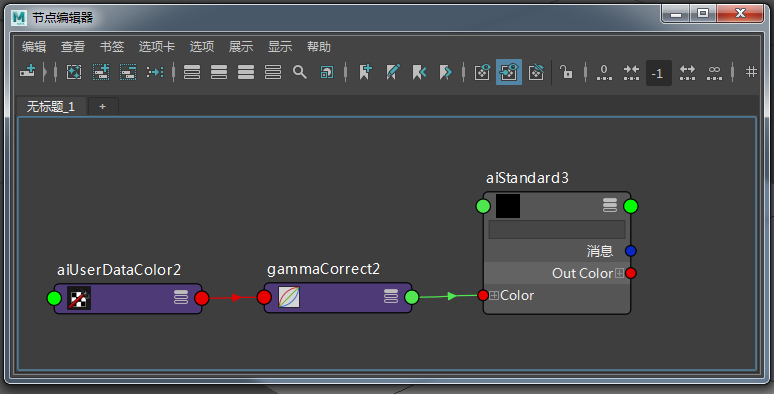Decrease traversal depth inward-arrows icon
Viewport: 774px width, 394px height.
[x=631, y=72]
